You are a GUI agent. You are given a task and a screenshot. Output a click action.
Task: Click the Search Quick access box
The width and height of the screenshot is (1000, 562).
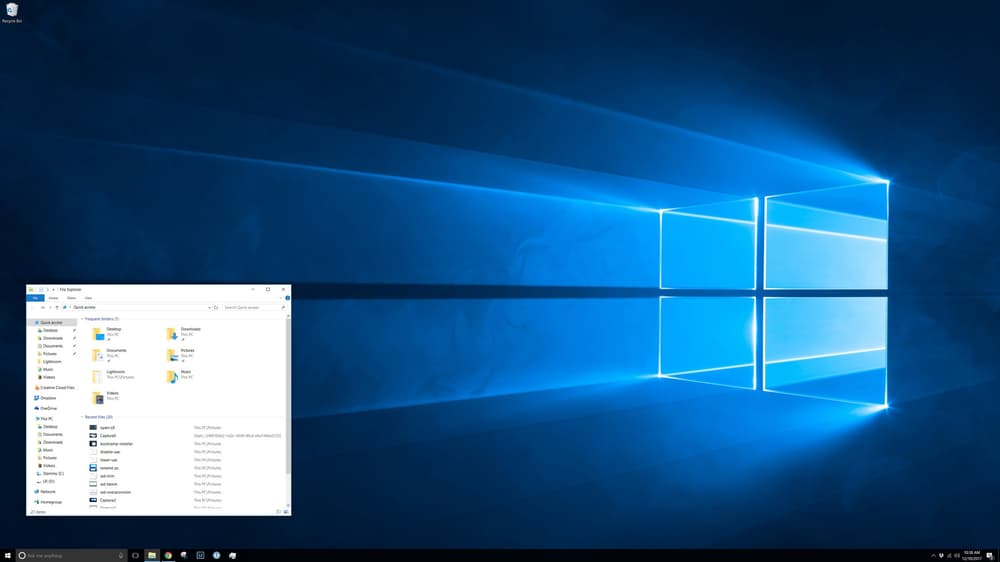tap(254, 307)
